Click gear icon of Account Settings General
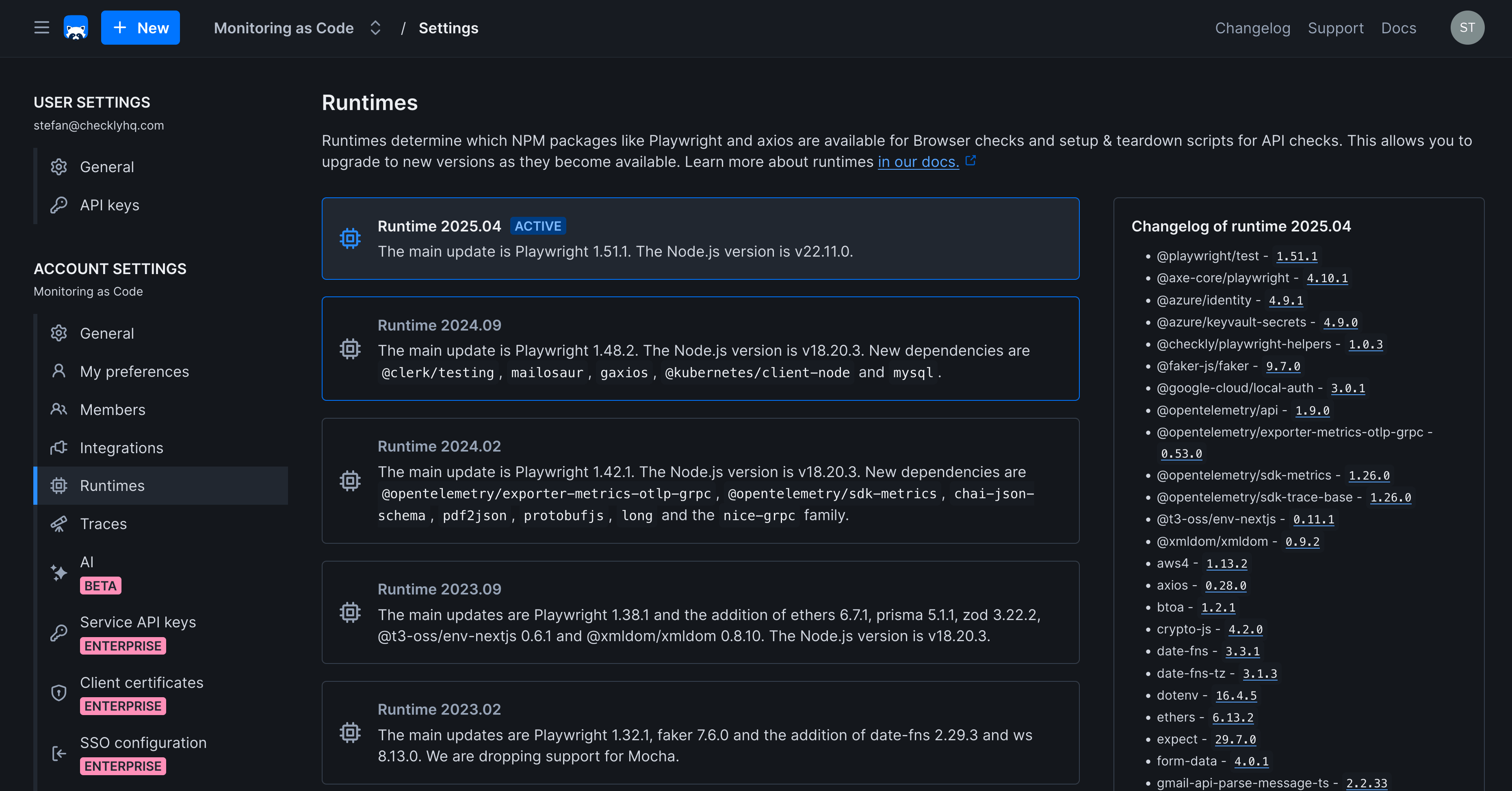The height and width of the screenshot is (791, 1512). pos(58,333)
